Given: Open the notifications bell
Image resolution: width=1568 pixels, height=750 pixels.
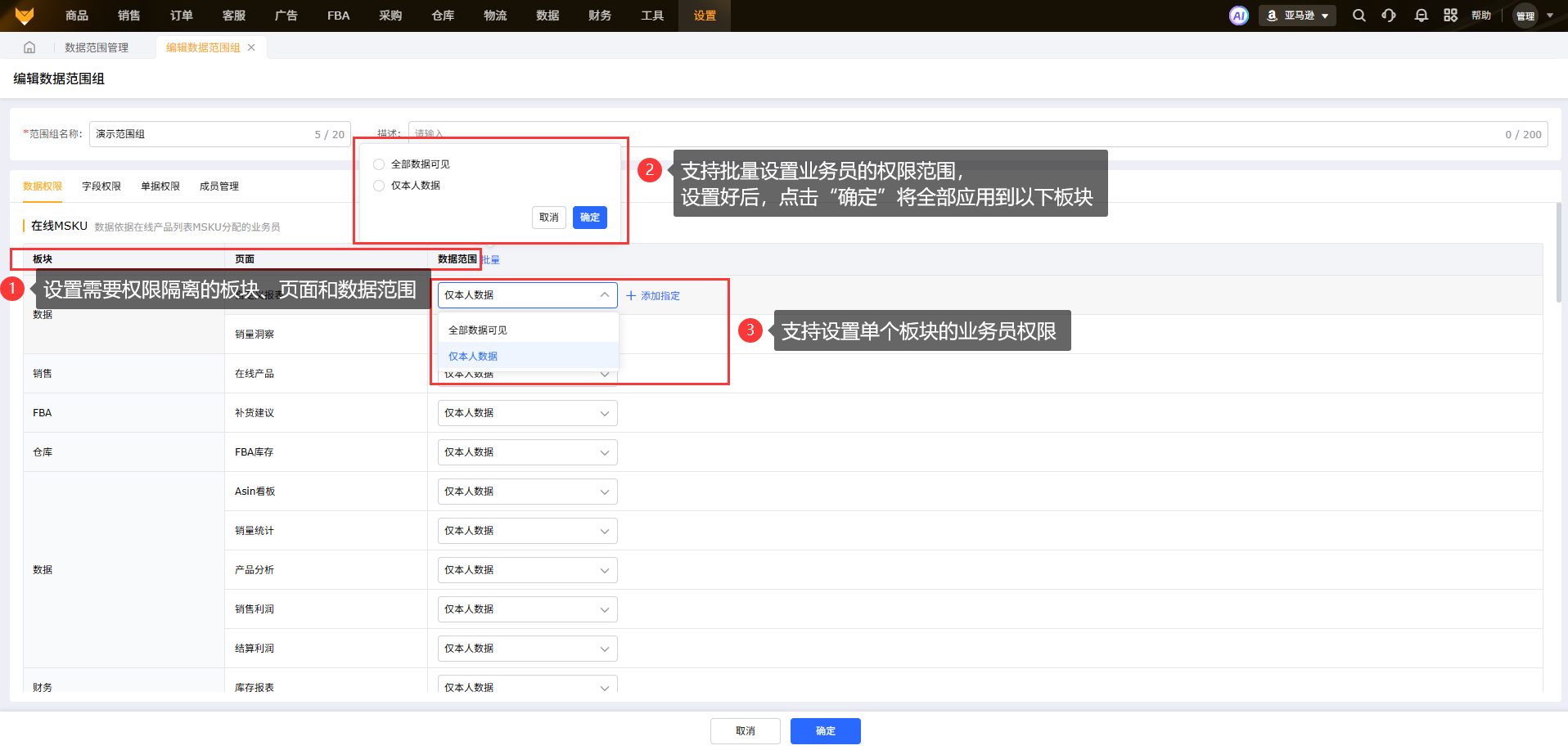Looking at the screenshot, I should point(1421,16).
